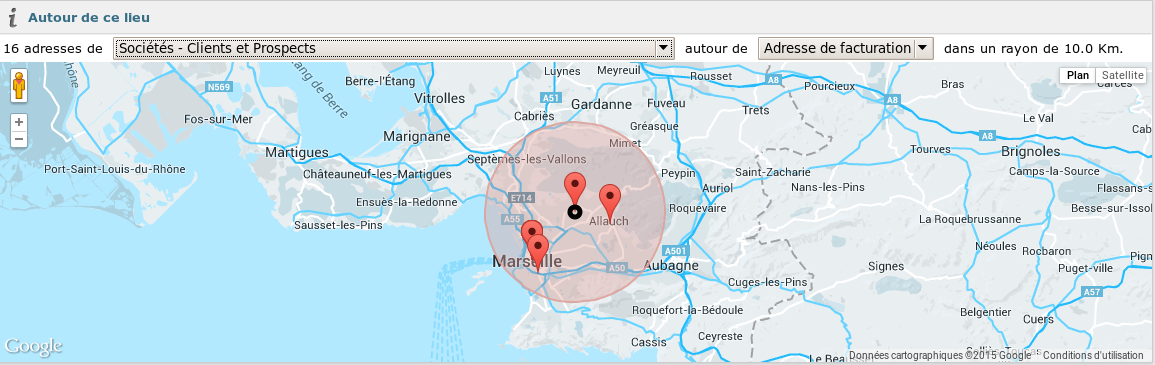Click the Cuges-les-Pins label
This screenshot has height=365, width=1155.
(767, 283)
